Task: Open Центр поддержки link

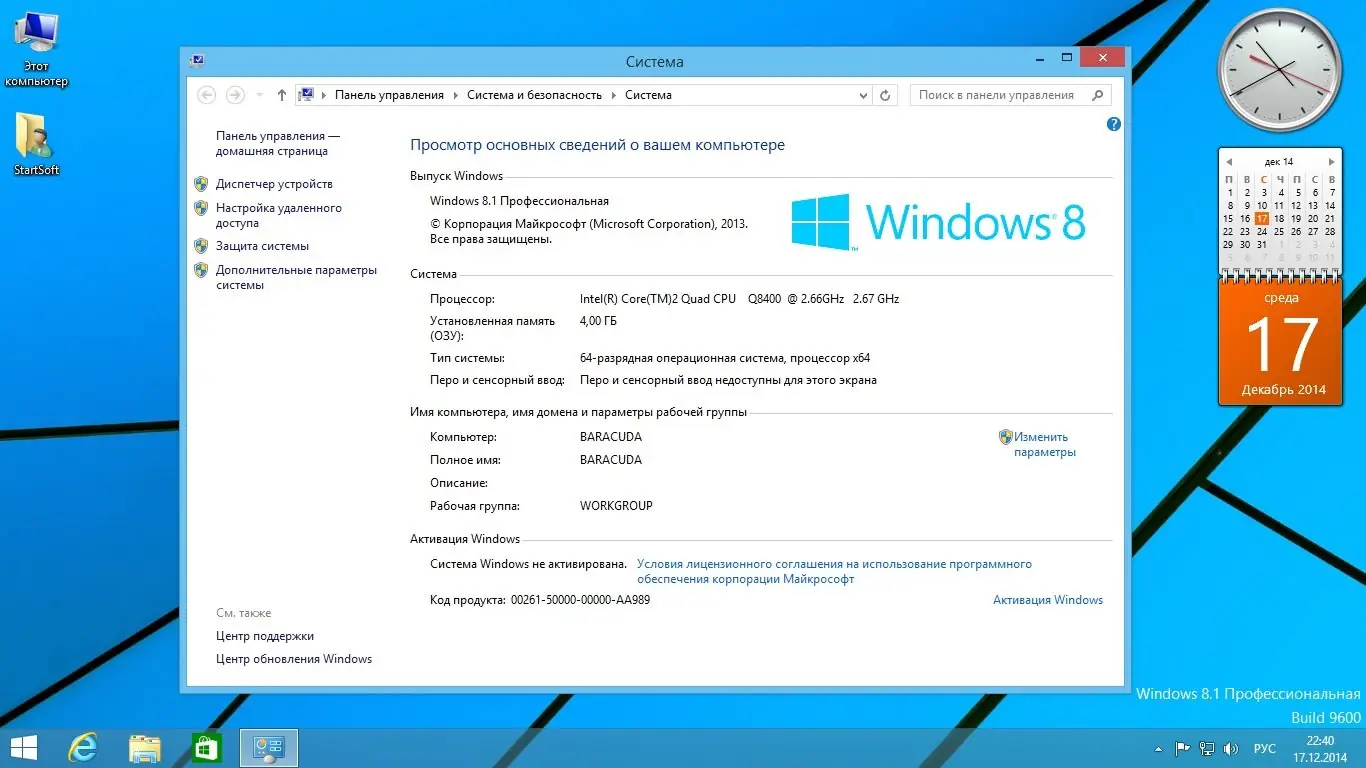Action: point(265,636)
